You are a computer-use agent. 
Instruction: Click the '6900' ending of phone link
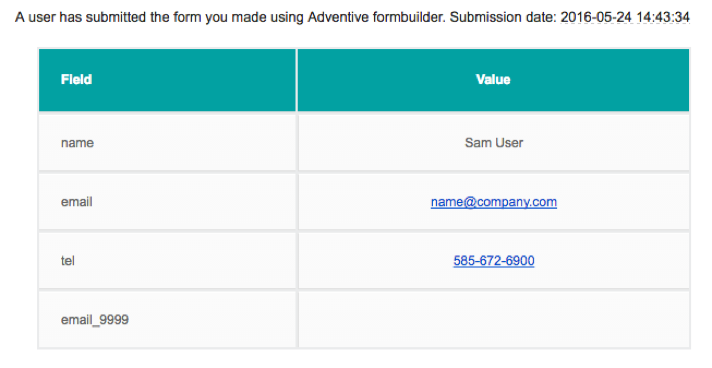point(520,260)
